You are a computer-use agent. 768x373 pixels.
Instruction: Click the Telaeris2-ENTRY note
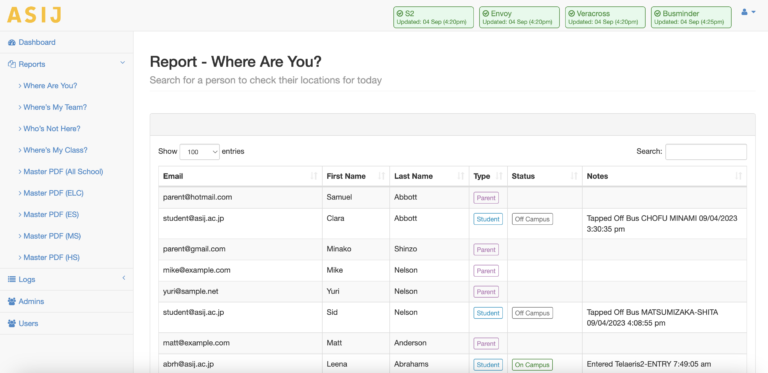point(649,364)
